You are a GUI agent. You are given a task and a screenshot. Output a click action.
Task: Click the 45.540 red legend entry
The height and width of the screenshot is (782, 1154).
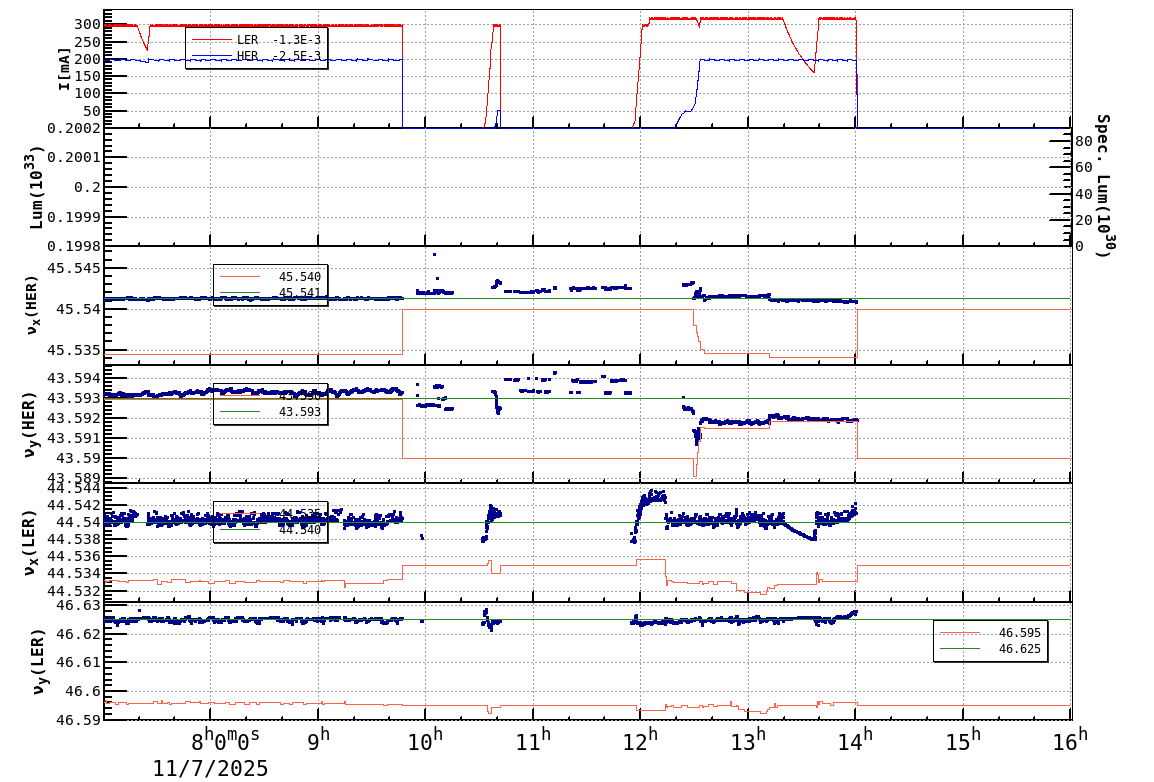coord(270,277)
